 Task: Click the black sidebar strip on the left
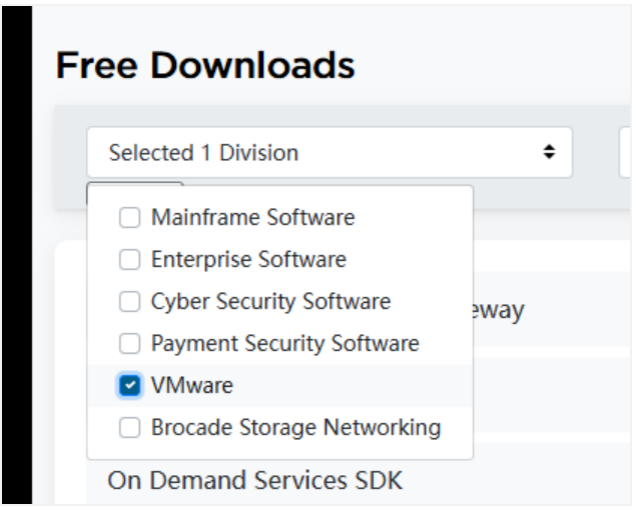point(17,255)
